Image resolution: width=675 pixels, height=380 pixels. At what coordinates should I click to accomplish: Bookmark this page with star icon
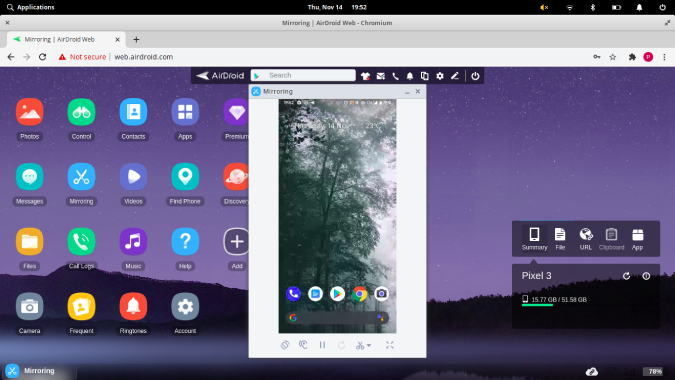point(613,57)
